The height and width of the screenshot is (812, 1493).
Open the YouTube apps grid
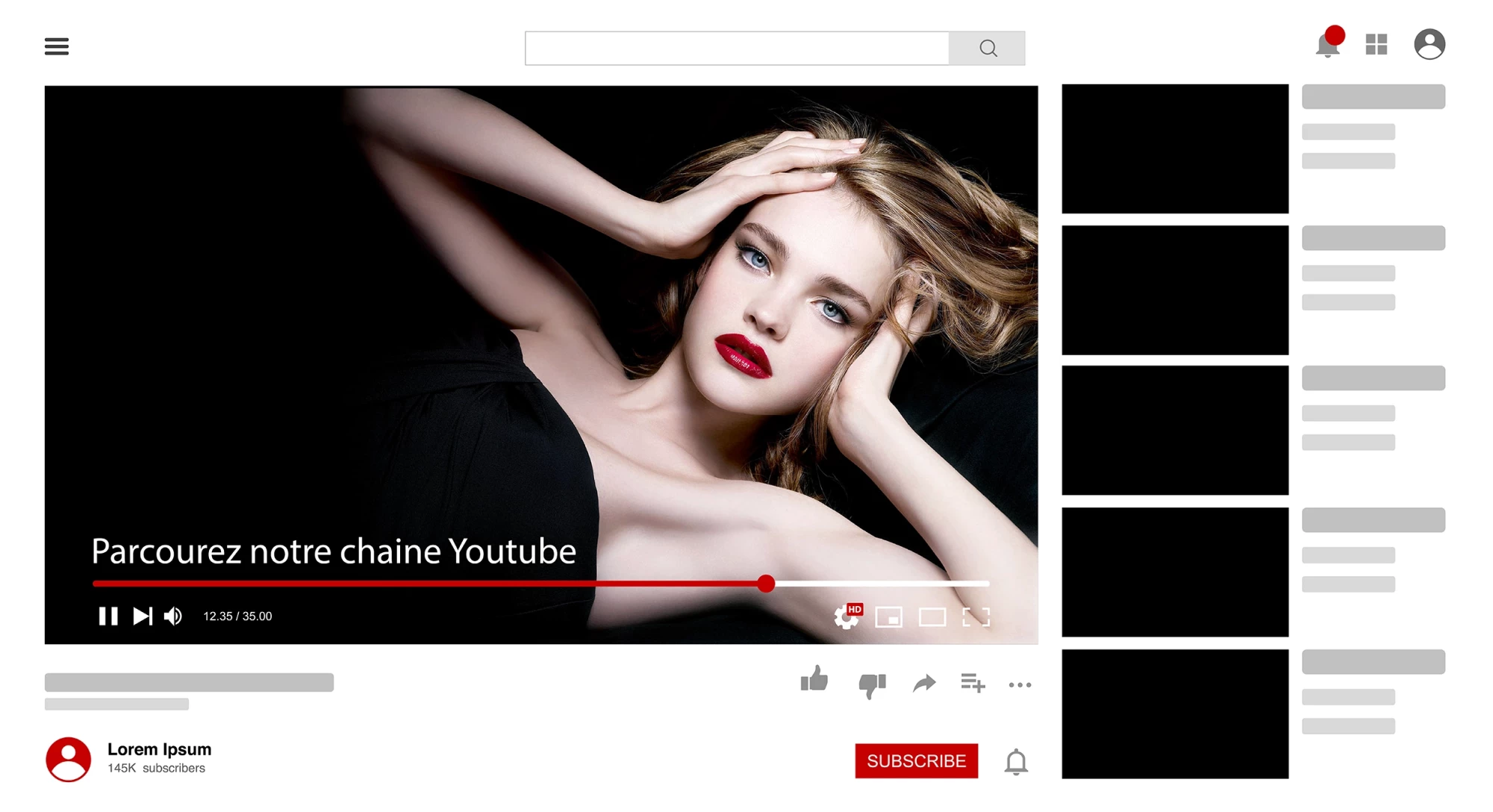coord(1375,46)
